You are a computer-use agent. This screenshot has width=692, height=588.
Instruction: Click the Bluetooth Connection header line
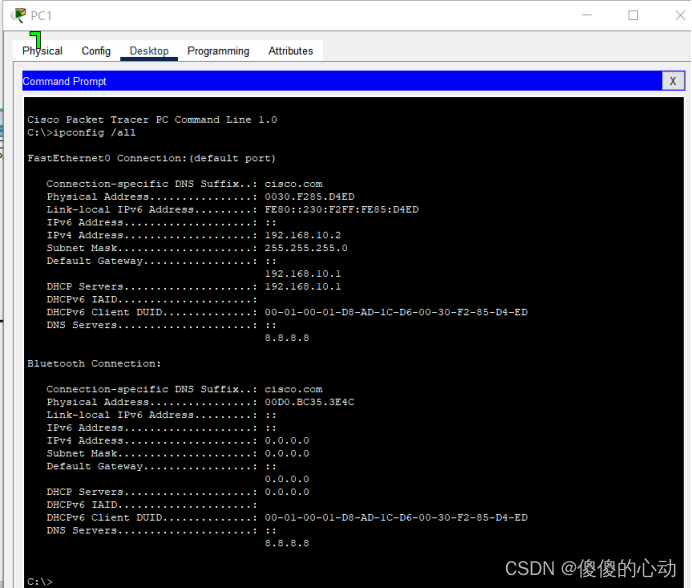(94, 364)
